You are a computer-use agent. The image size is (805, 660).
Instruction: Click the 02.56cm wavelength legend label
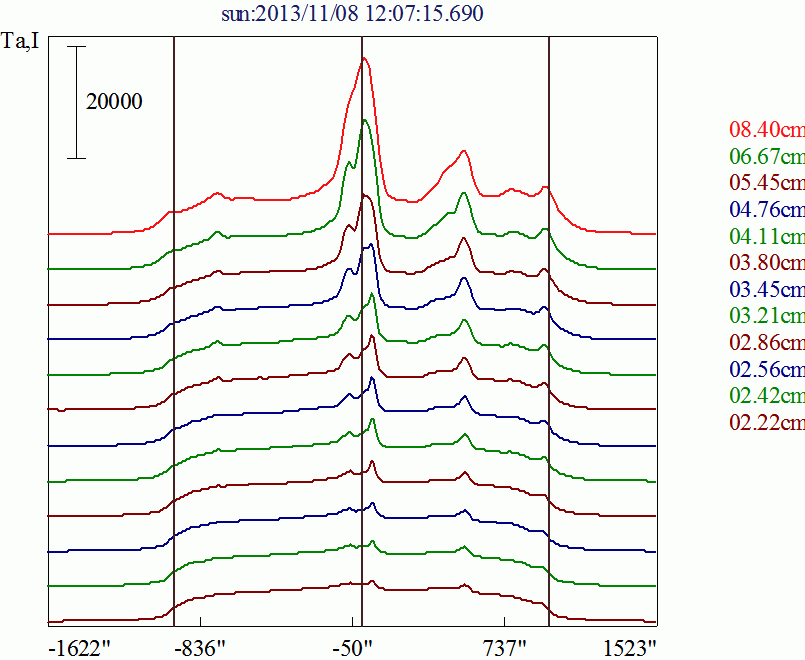point(767,369)
